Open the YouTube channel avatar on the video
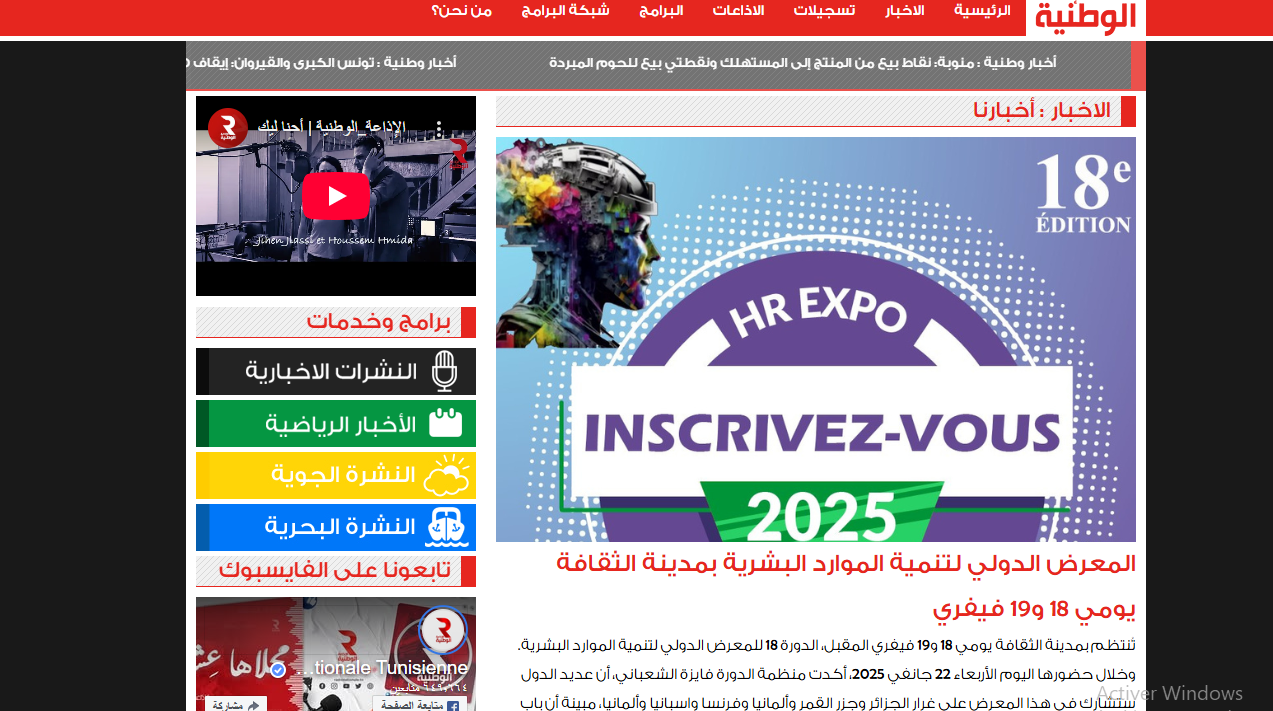Image resolution: width=1273 pixels, height=711 pixels. pos(228,128)
